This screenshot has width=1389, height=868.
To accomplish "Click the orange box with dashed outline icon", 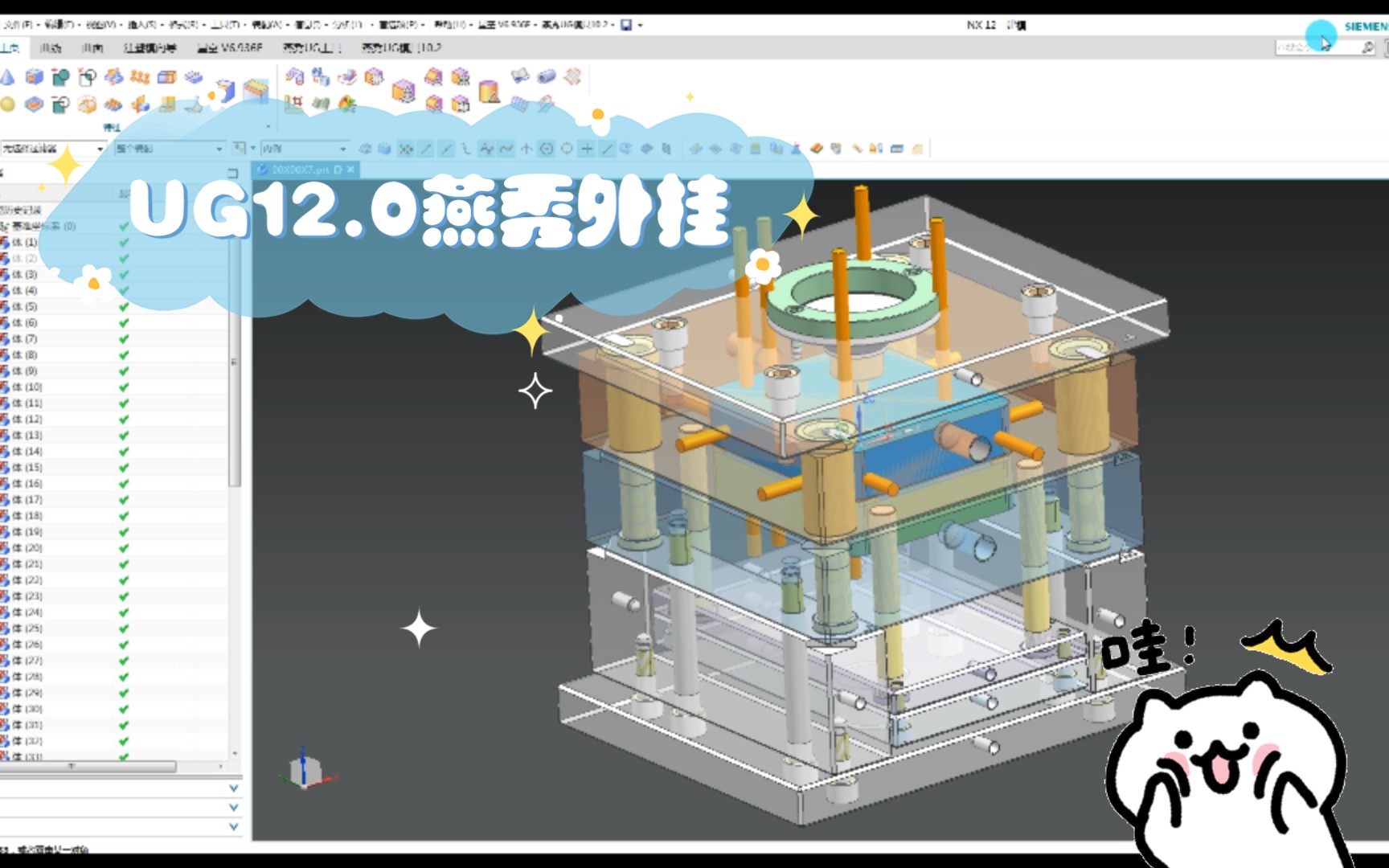I will 87,104.
